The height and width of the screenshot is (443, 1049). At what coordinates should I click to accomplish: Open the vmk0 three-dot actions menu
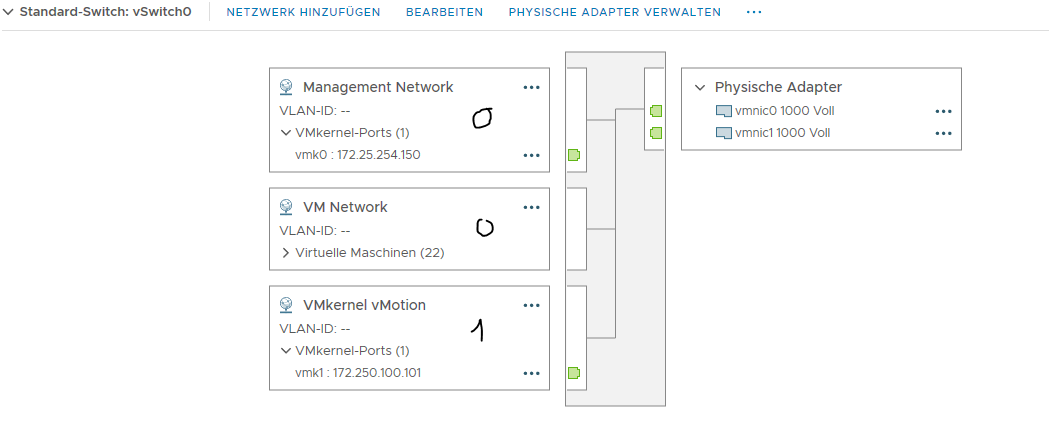(531, 155)
